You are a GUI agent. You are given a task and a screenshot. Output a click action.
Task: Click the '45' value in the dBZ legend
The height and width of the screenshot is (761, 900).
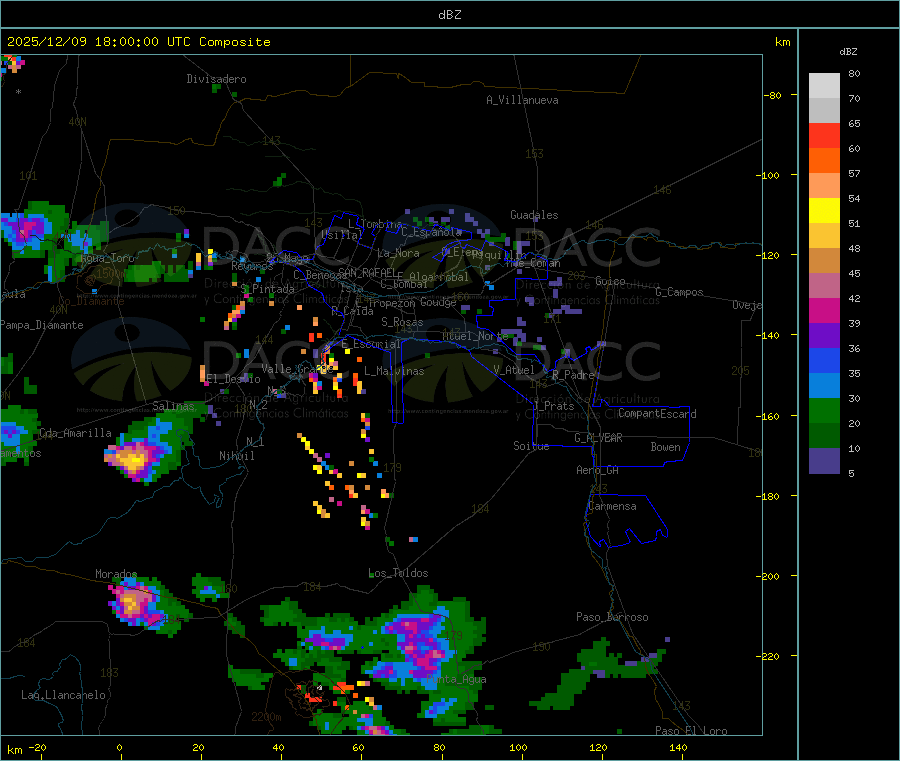(x=854, y=274)
